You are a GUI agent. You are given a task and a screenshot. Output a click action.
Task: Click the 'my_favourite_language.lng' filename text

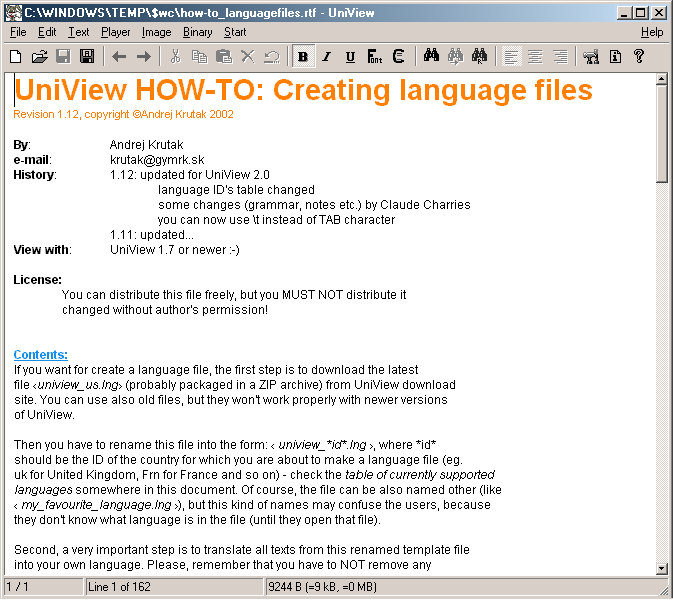pyautogui.click(x=96, y=505)
